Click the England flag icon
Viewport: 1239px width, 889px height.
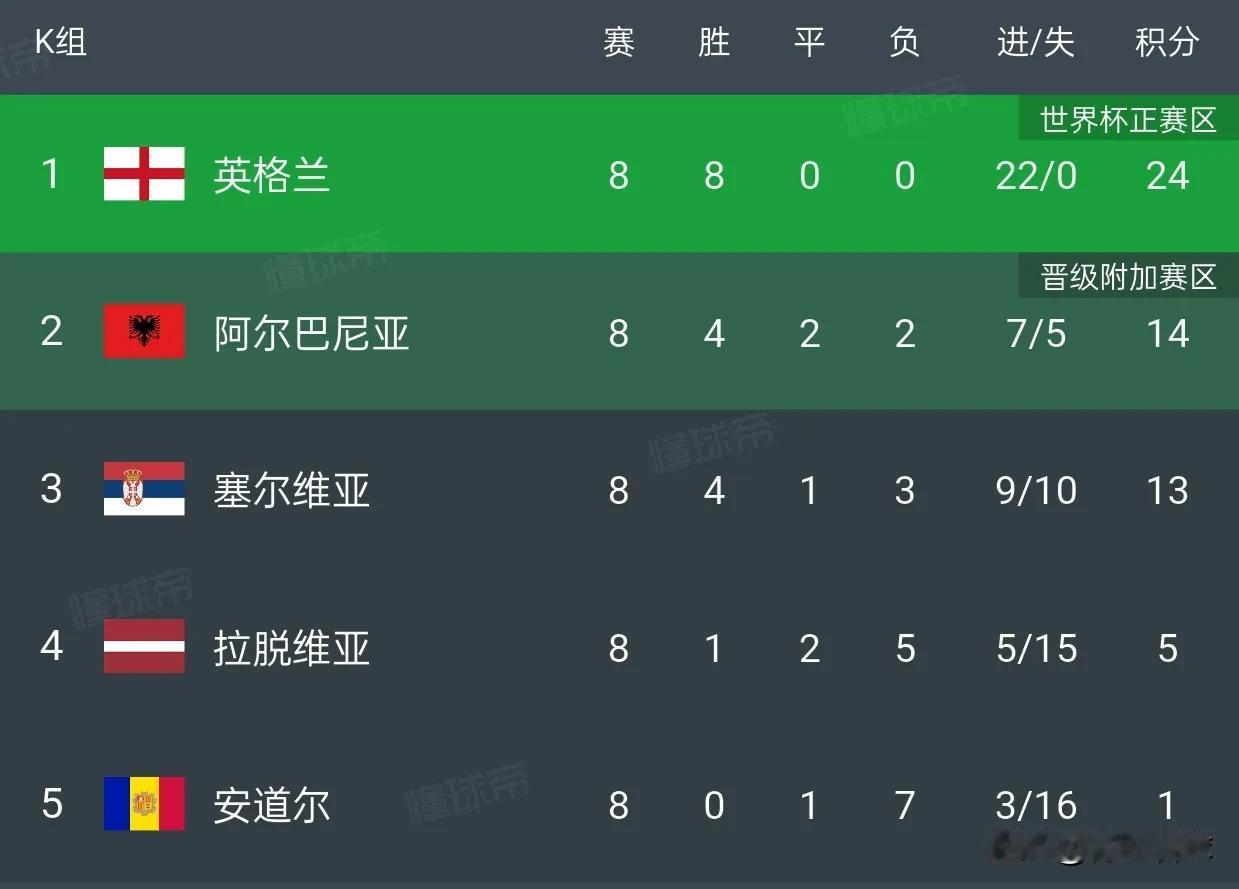[x=143, y=174]
